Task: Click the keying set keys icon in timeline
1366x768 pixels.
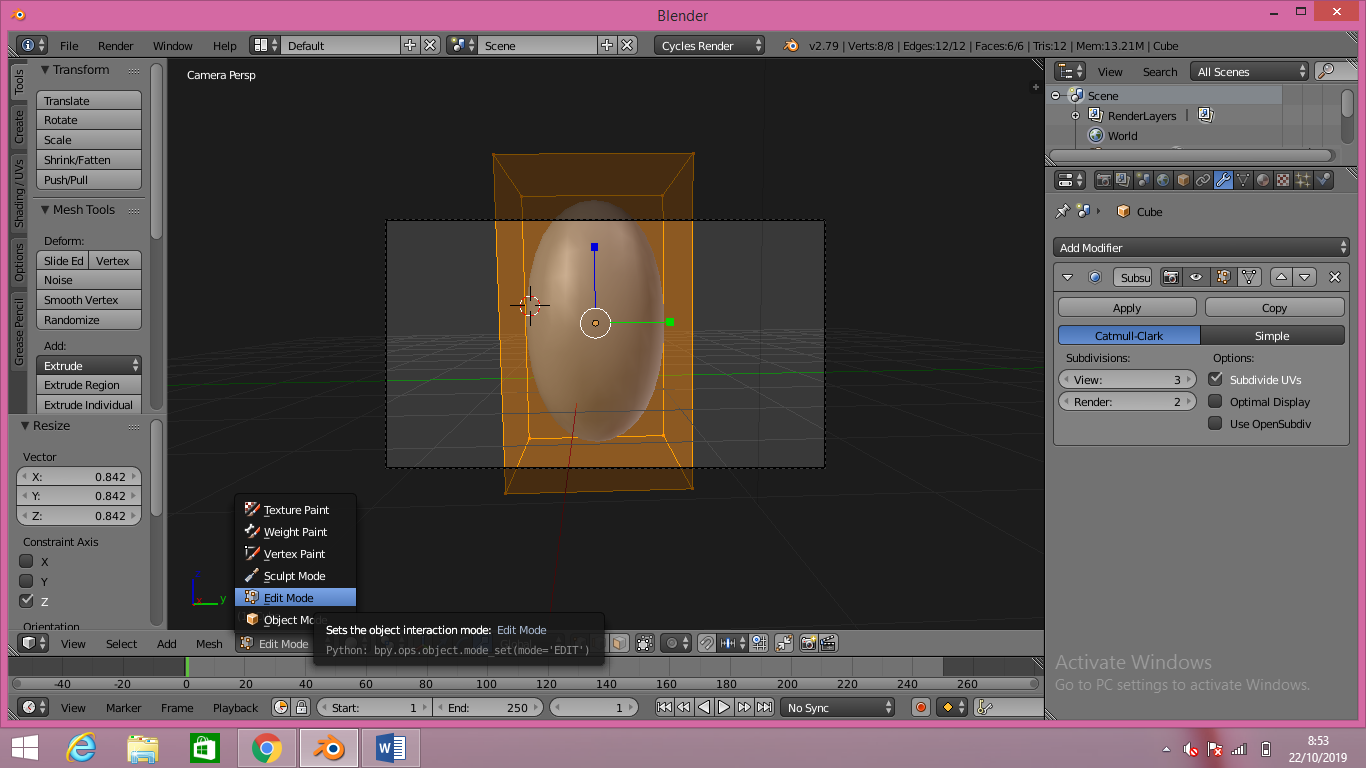Action: pyautogui.click(x=984, y=707)
